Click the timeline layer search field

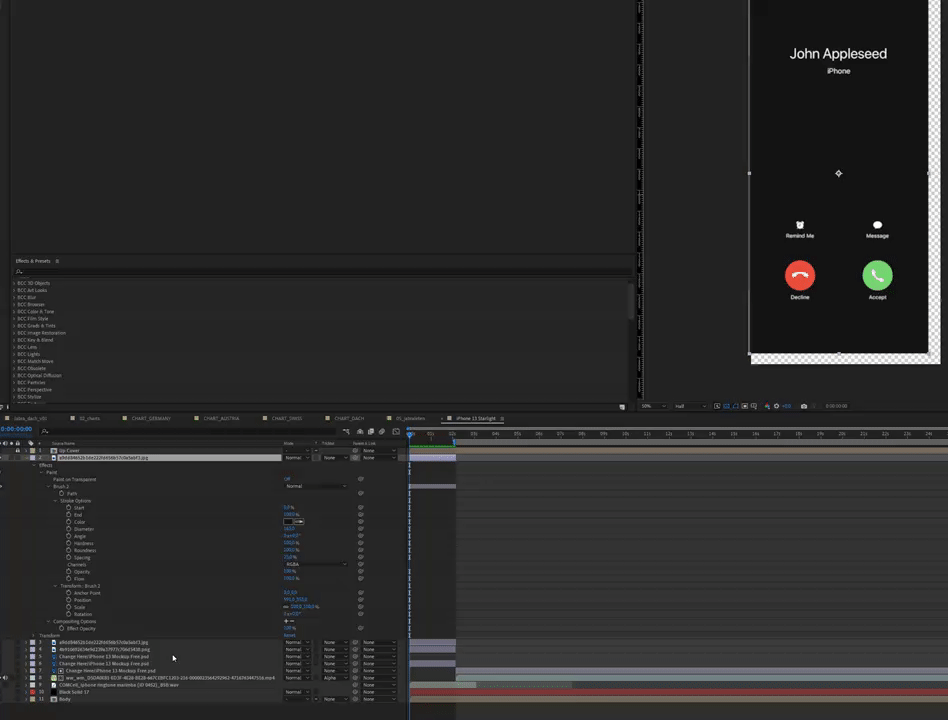pyautogui.click(x=188, y=432)
